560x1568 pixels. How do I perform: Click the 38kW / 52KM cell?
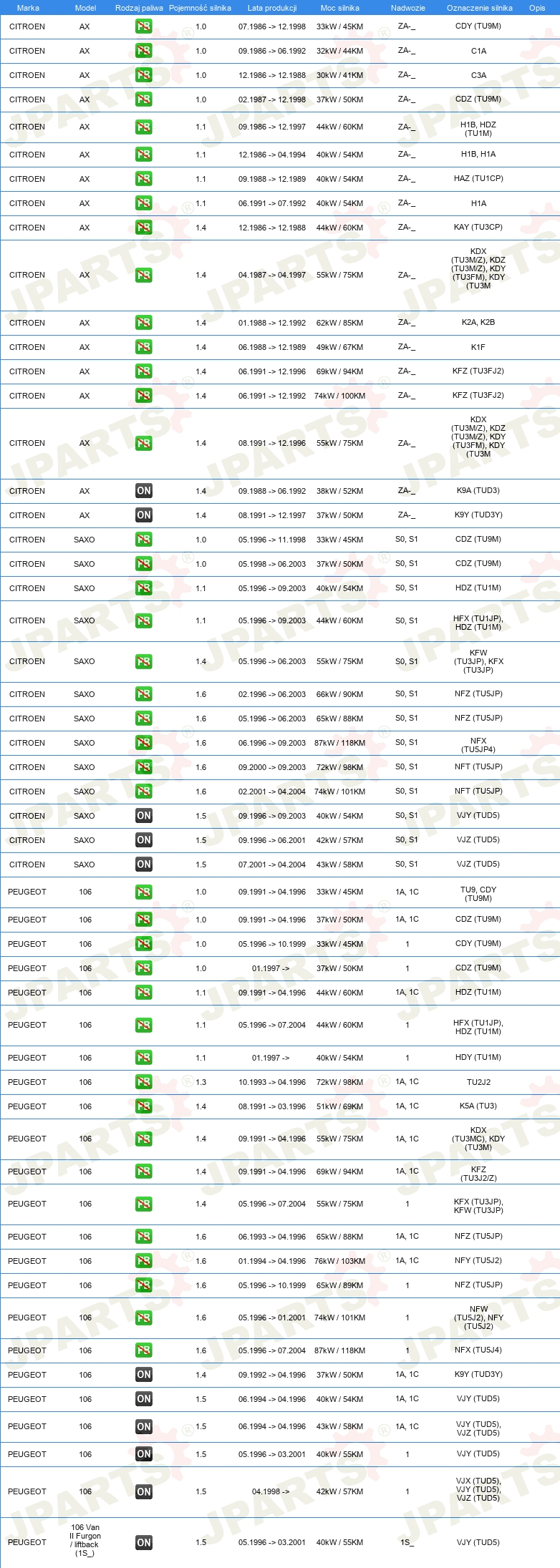(339, 491)
